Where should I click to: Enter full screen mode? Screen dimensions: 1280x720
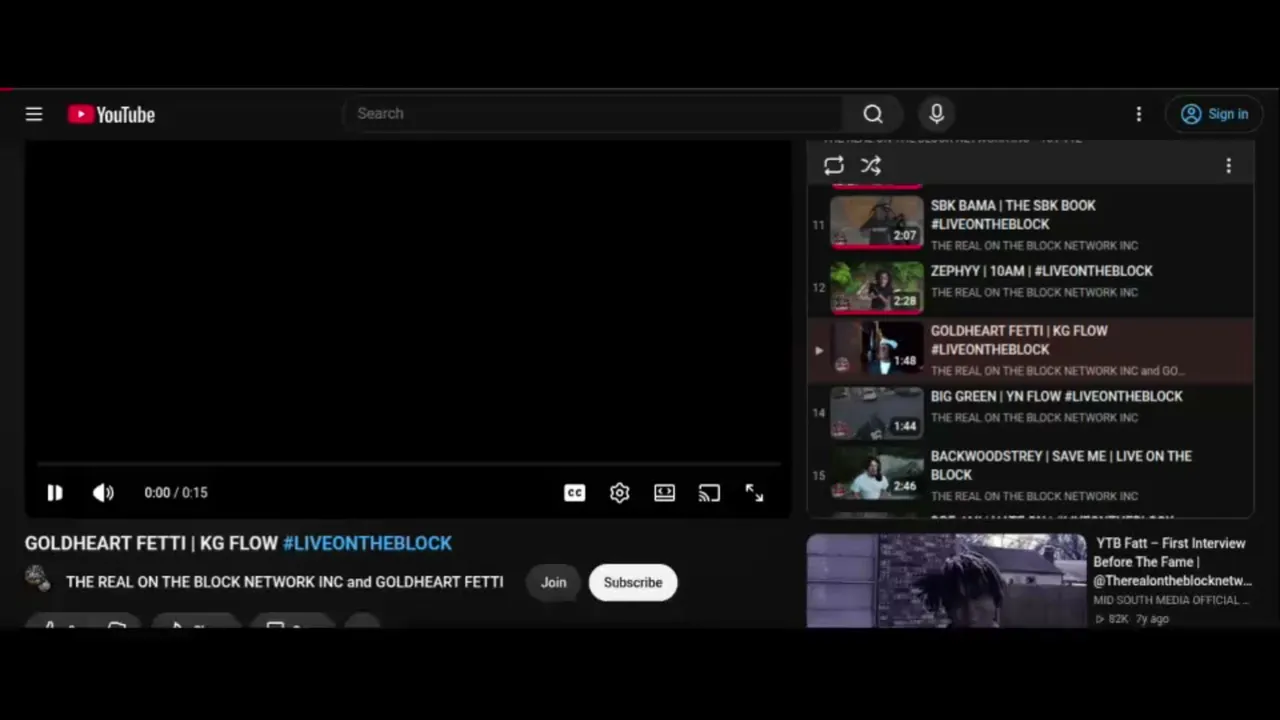point(754,492)
